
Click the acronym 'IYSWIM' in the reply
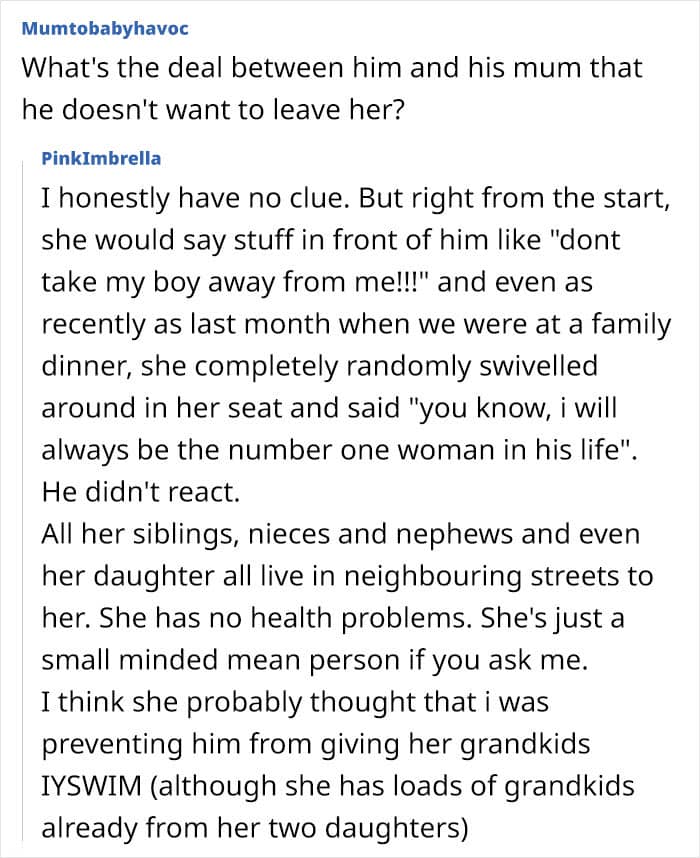coord(92,786)
